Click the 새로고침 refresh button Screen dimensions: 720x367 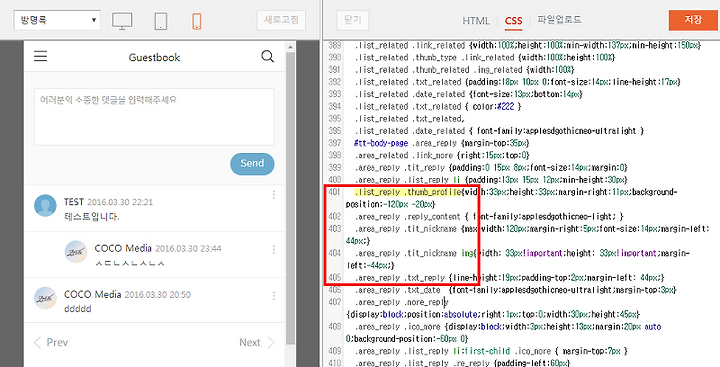[x=281, y=20]
